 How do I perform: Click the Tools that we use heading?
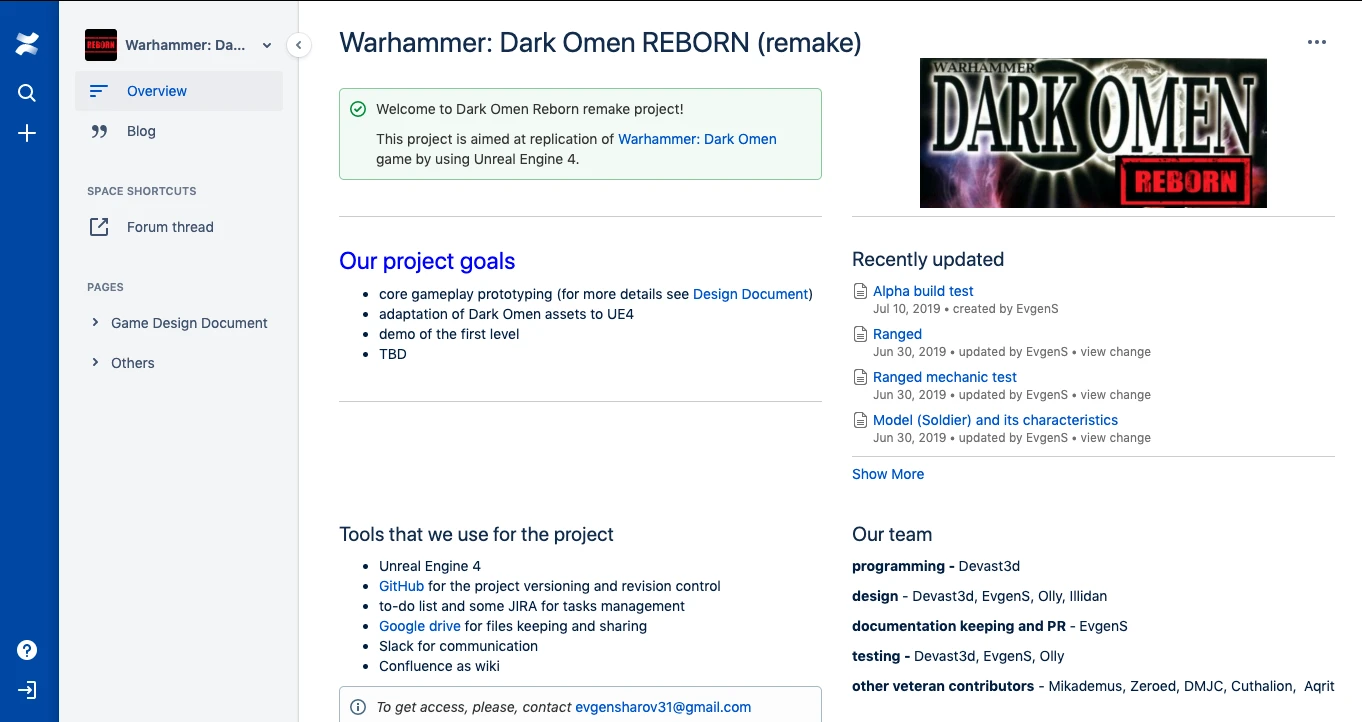(x=476, y=534)
